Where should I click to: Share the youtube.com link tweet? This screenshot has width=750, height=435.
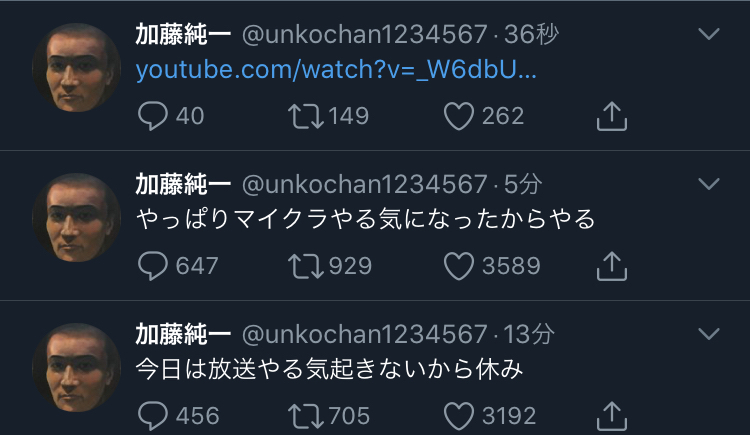click(611, 117)
